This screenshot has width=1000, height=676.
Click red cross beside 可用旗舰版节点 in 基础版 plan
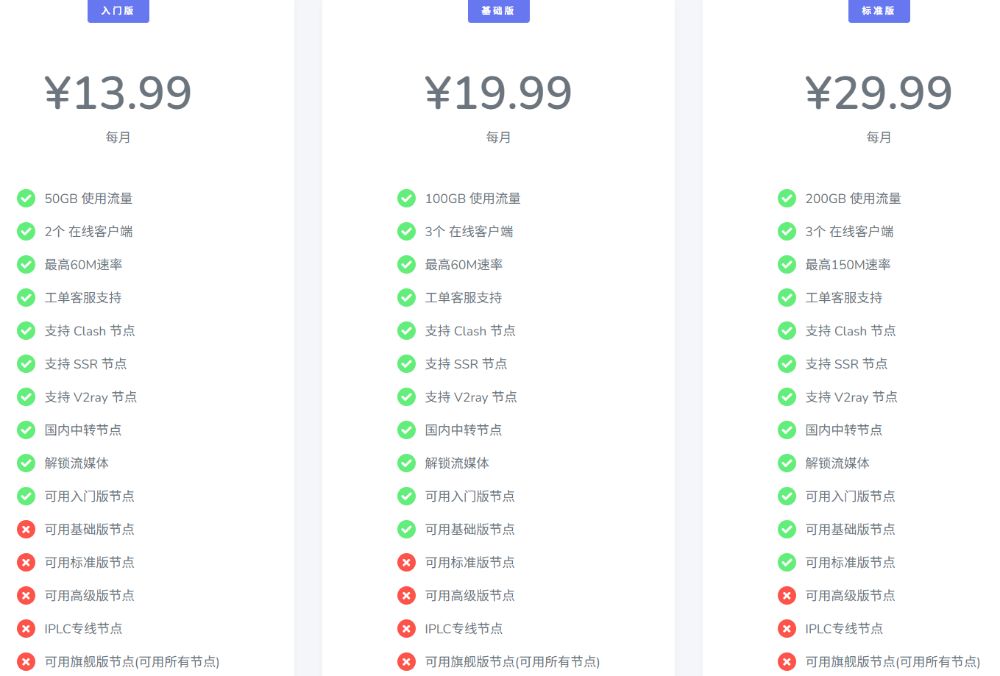click(406, 661)
